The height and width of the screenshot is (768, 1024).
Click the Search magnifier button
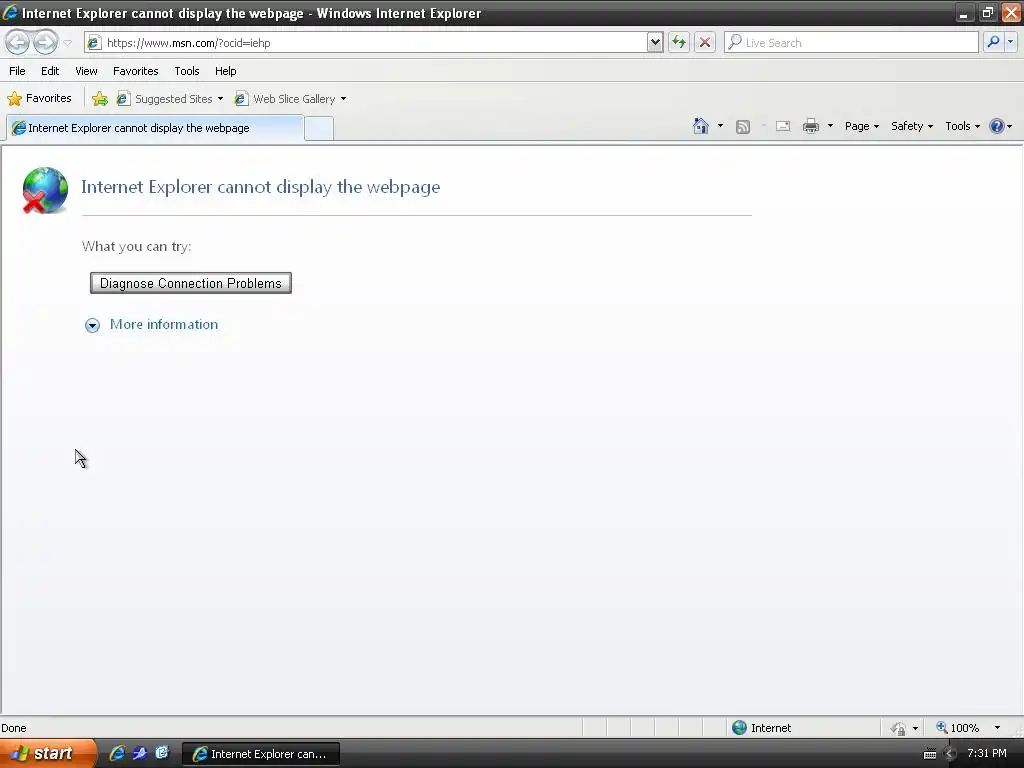993,42
